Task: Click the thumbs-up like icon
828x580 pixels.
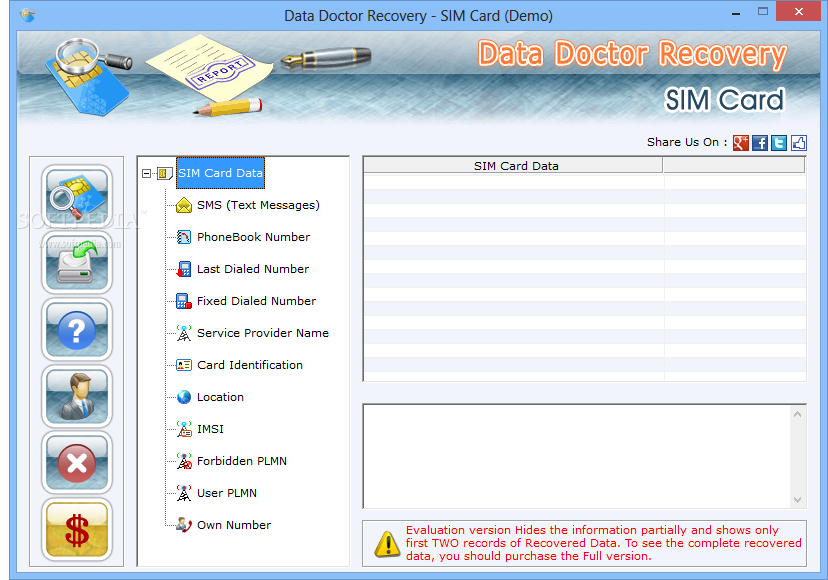Action: pos(798,143)
